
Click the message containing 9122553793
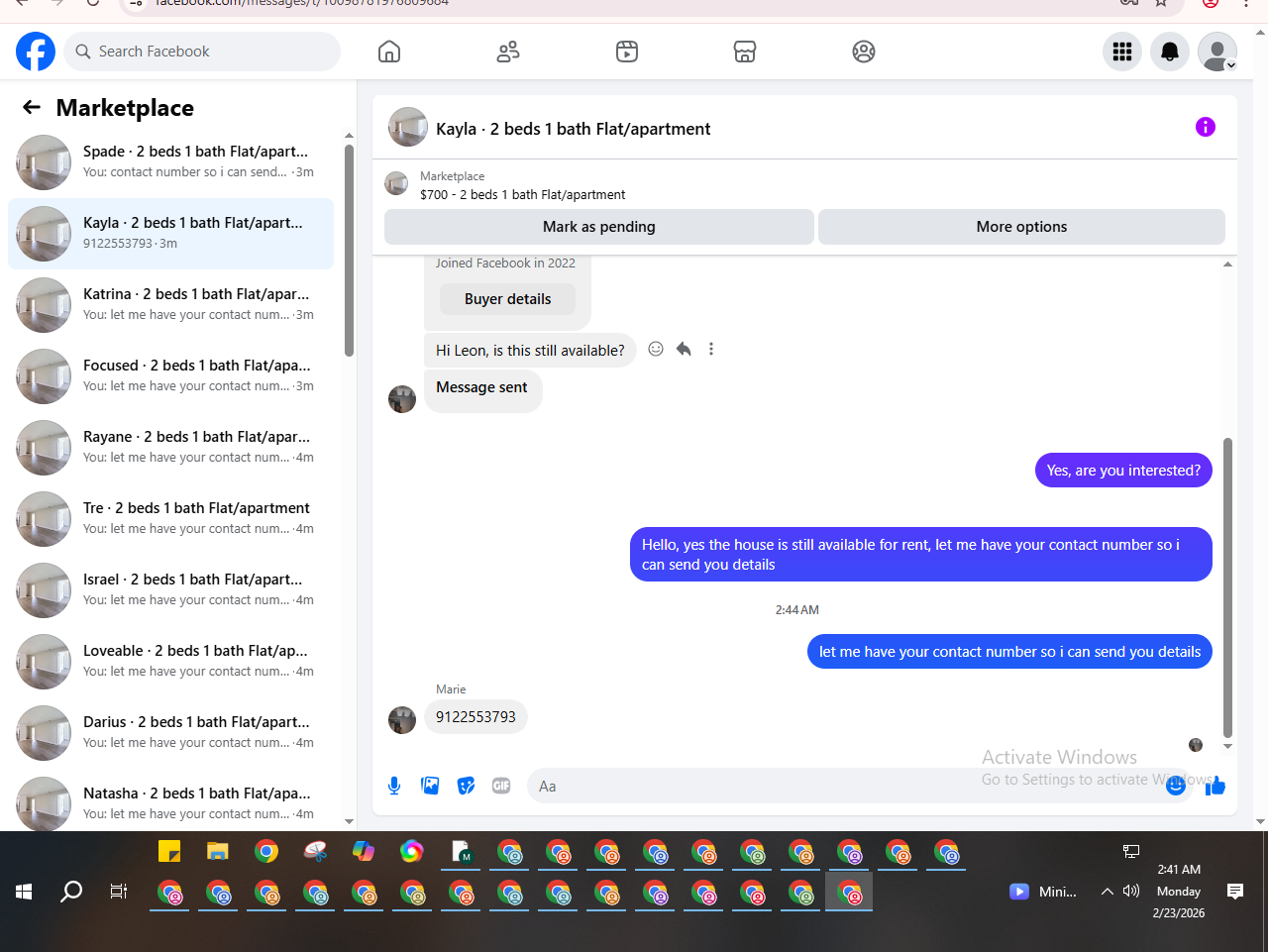(x=475, y=717)
